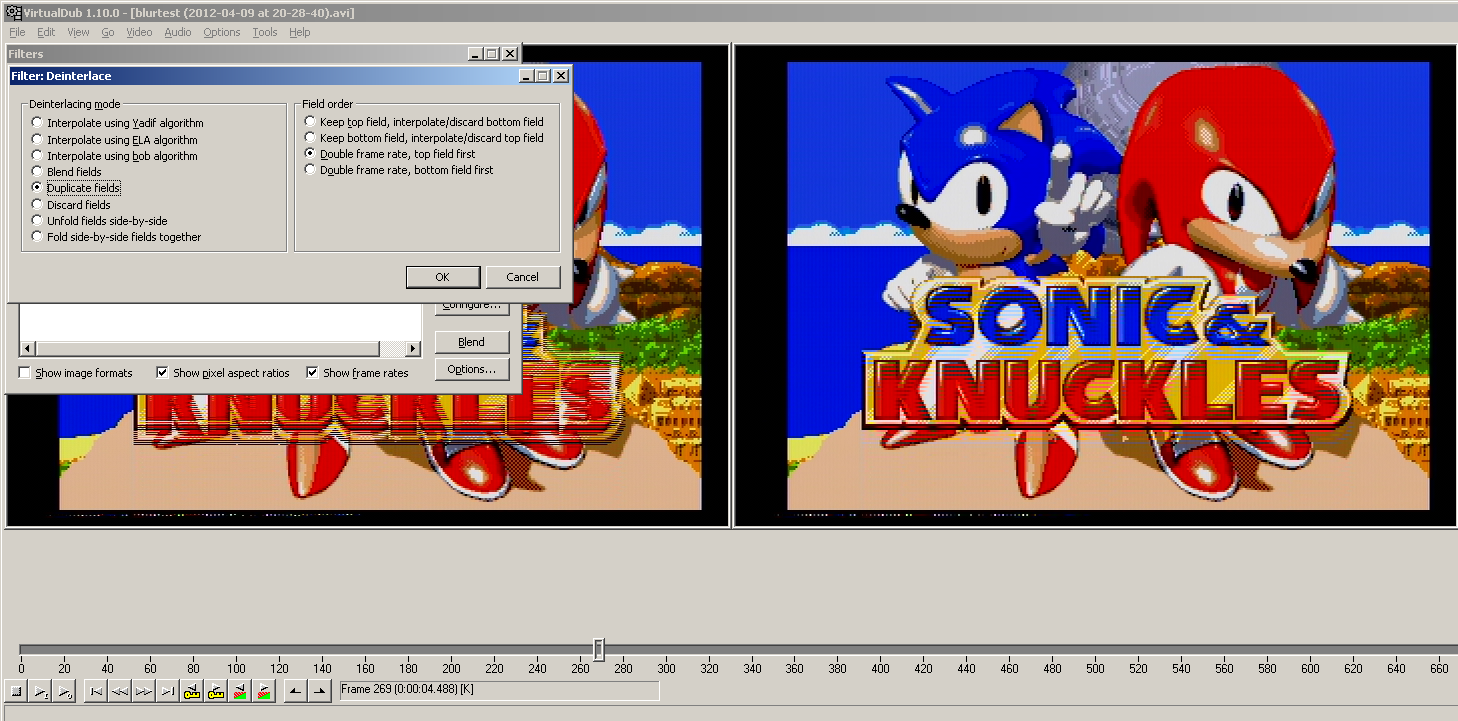
Task: Open the Help menu
Action: (x=300, y=32)
